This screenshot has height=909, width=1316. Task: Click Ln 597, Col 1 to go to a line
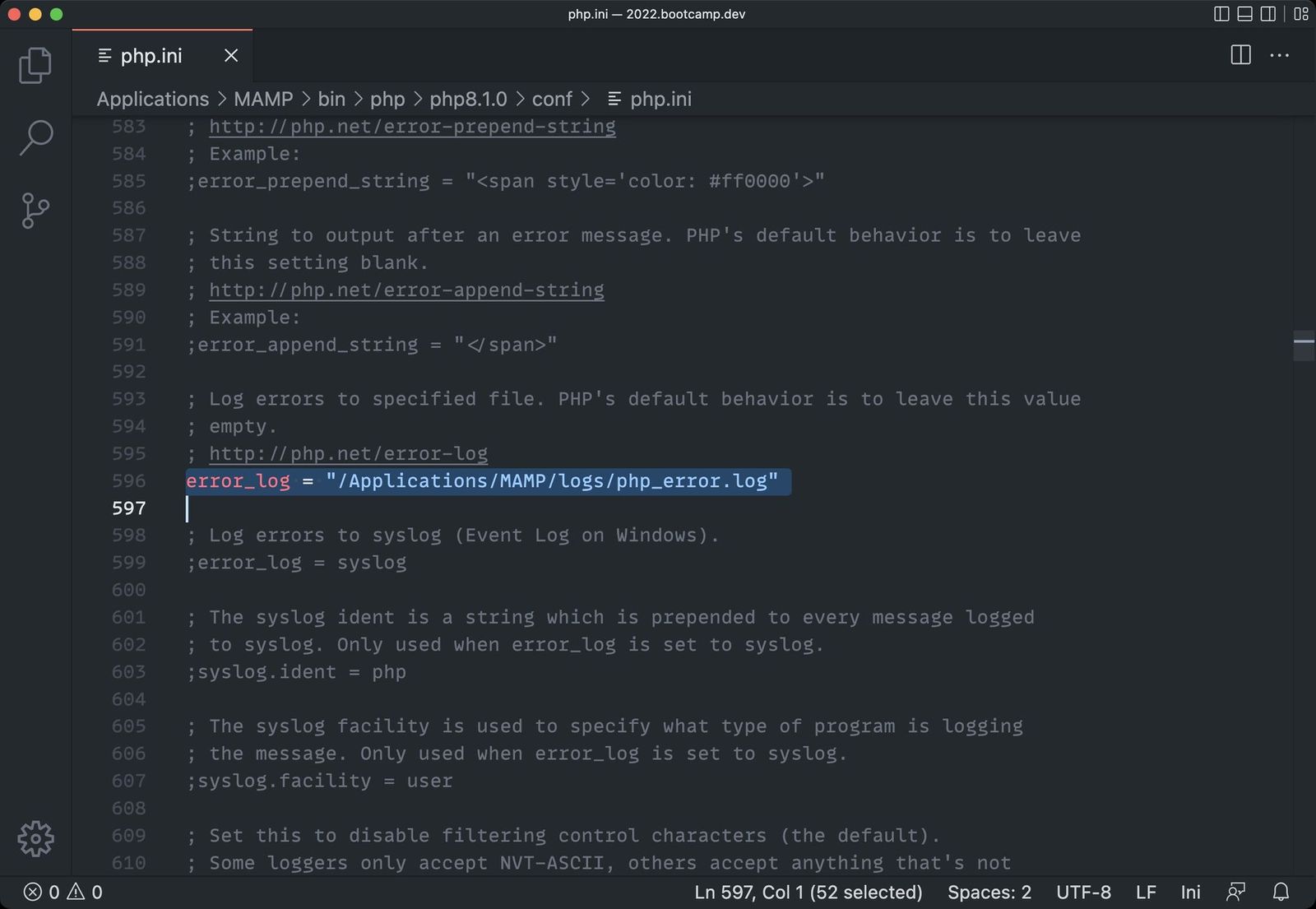pos(808,892)
